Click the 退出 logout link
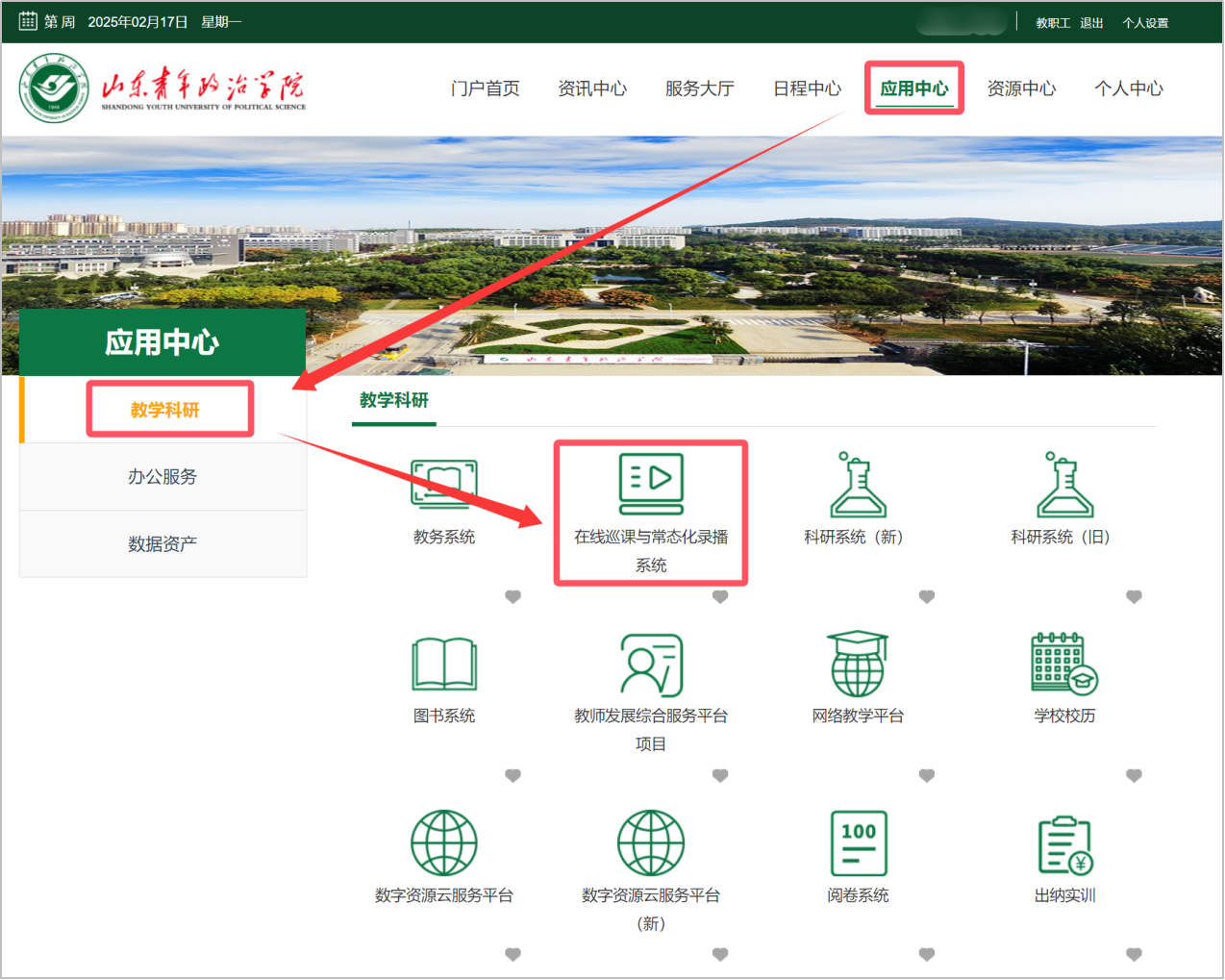 point(1091,23)
